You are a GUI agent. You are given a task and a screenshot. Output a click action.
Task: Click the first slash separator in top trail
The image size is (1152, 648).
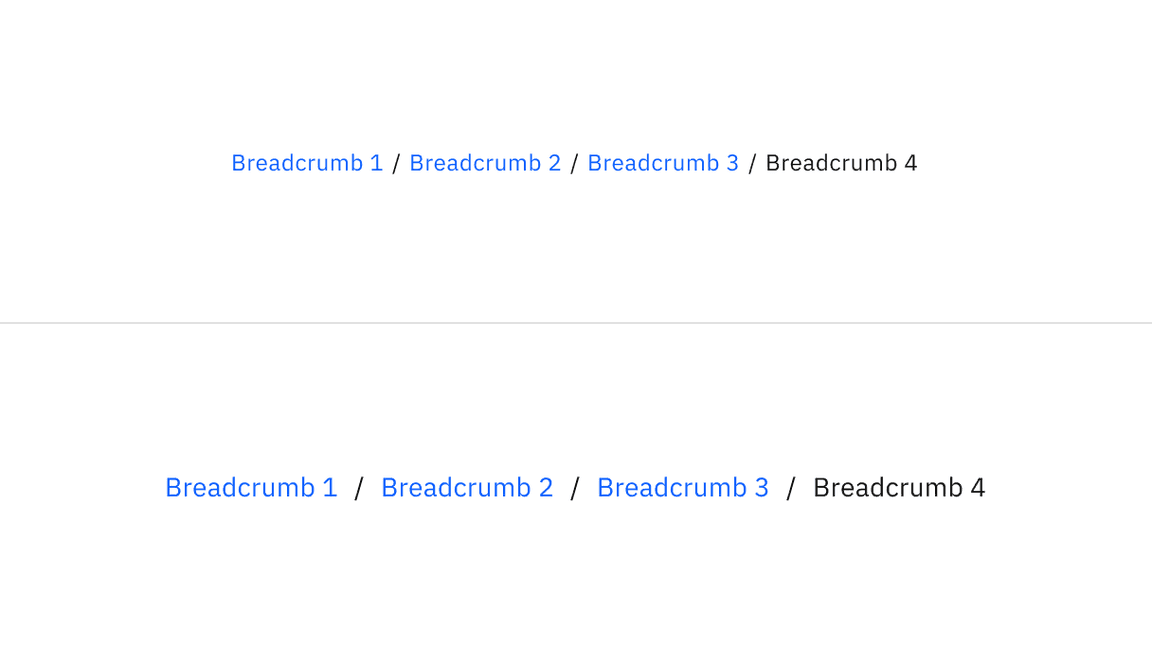[396, 162]
